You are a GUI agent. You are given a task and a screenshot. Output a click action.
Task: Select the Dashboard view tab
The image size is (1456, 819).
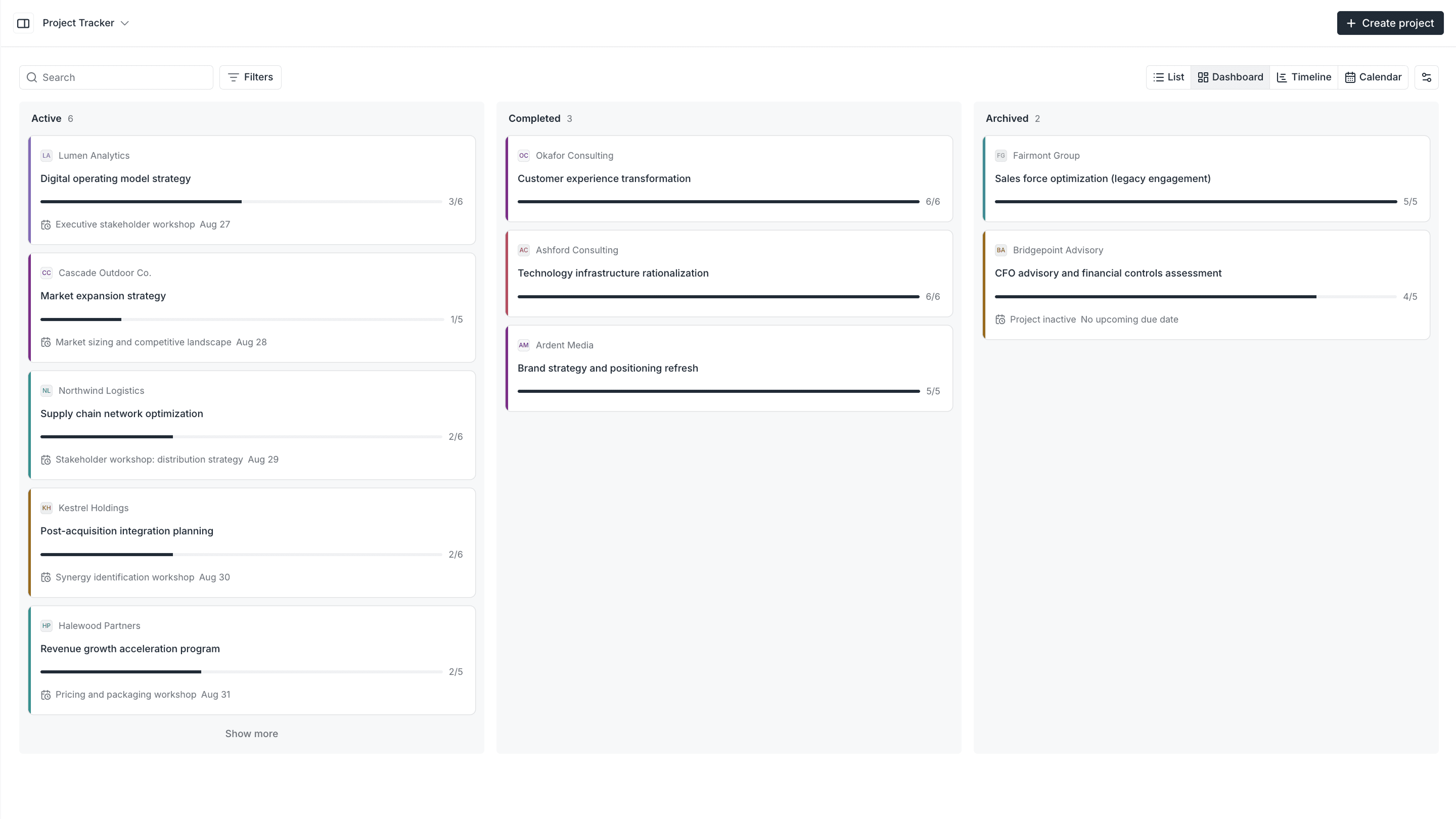1230,77
